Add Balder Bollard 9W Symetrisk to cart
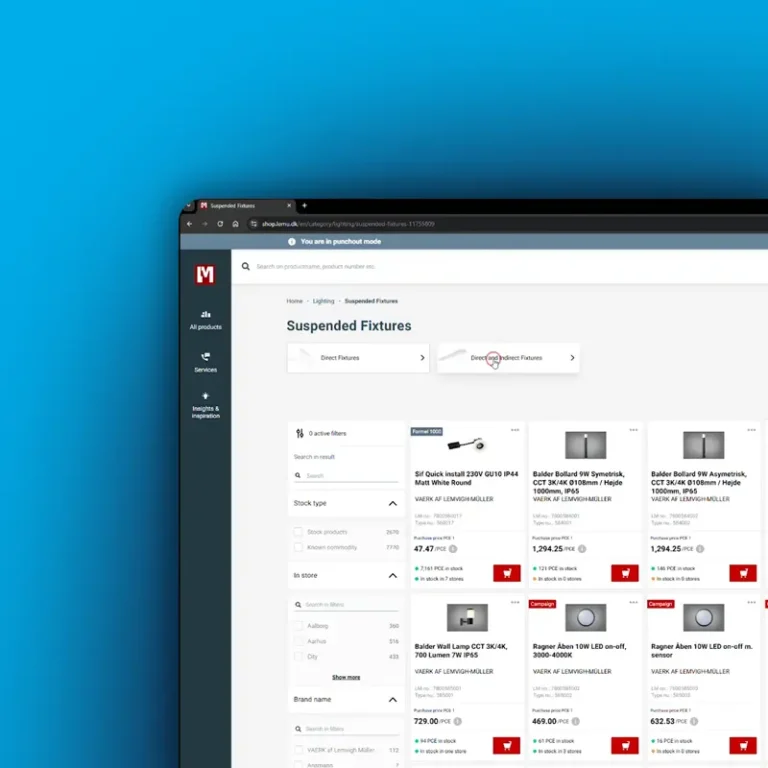 pos(625,573)
